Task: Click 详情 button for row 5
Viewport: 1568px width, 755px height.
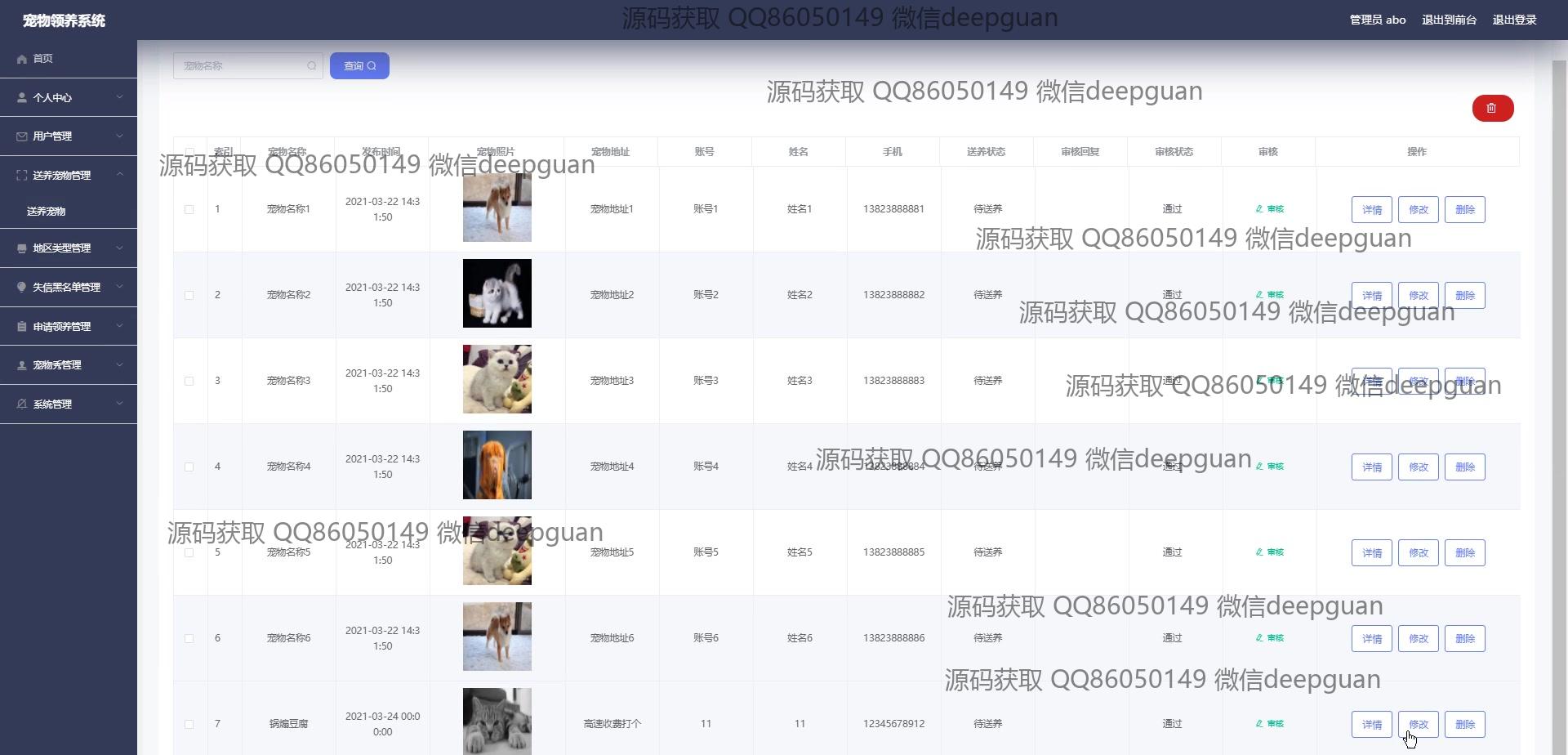Action: point(1372,553)
